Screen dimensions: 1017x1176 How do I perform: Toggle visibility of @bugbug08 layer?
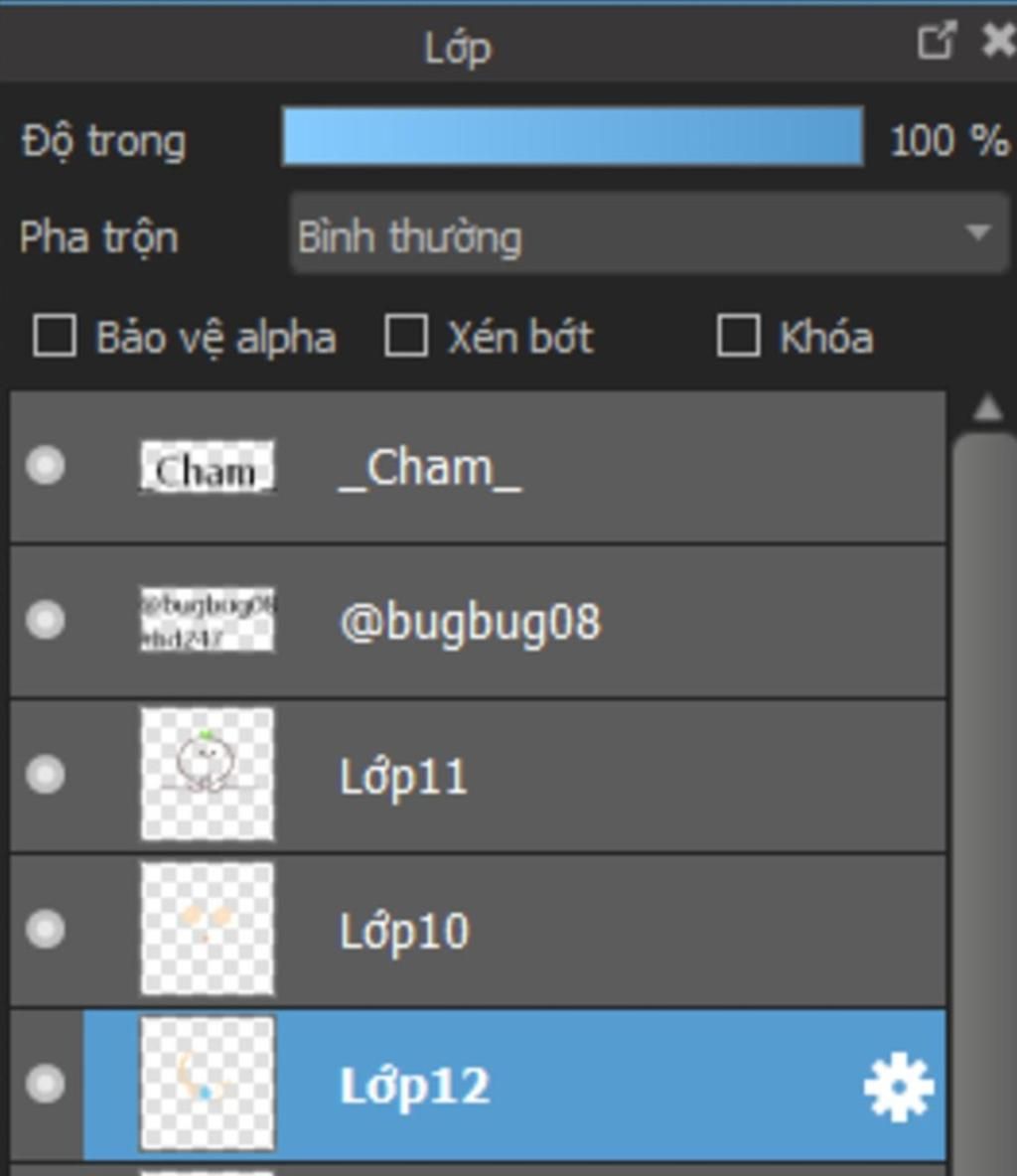[x=46, y=620]
